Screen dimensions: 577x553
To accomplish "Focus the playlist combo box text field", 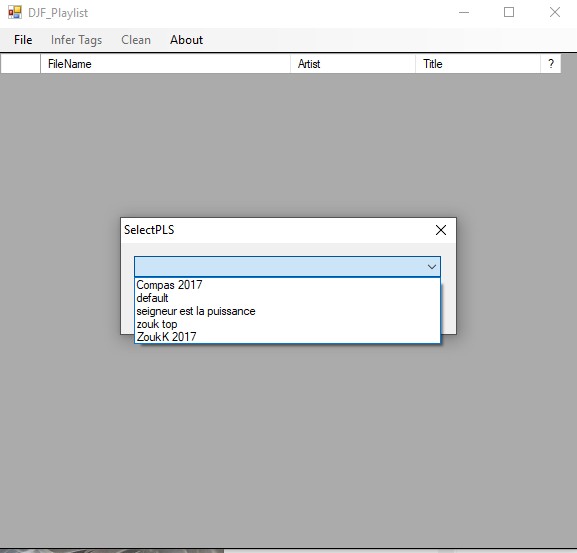I will pyautogui.click(x=280, y=267).
